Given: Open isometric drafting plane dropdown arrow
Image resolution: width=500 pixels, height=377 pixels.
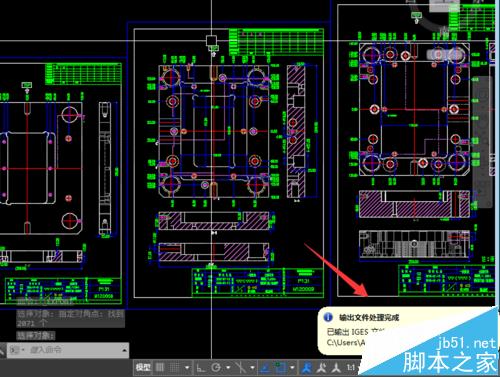Looking at the screenshot, I should point(252,368).
